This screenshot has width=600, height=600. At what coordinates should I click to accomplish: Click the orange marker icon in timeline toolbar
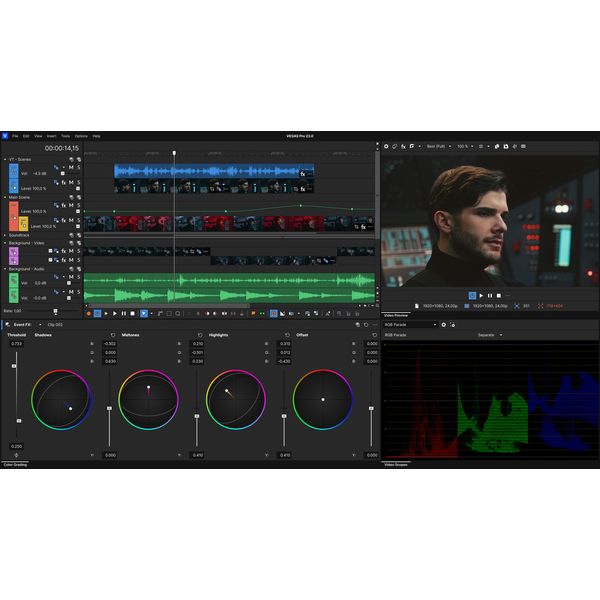pyautogui.click(x=253, y=314)
